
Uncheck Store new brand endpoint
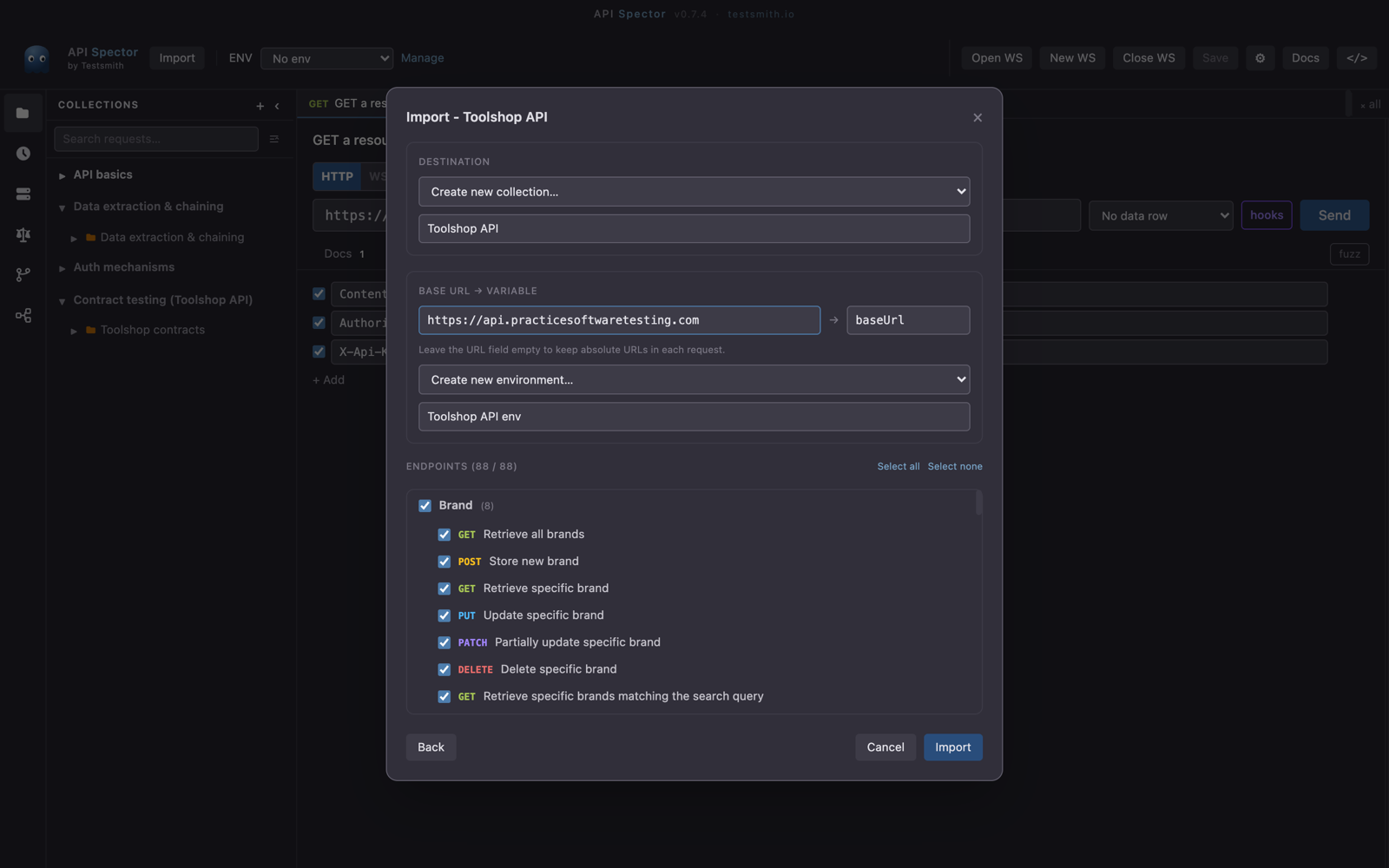pos(444,562)
